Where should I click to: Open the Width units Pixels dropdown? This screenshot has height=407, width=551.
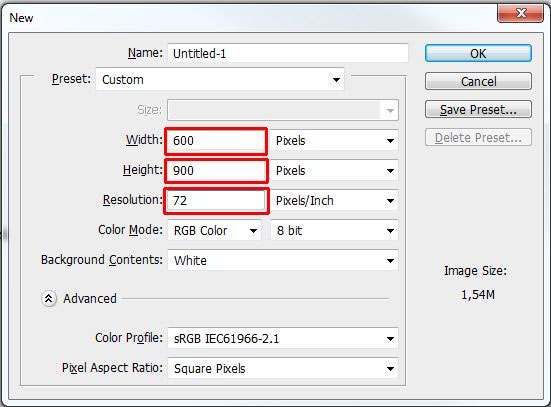pos(334,141)
